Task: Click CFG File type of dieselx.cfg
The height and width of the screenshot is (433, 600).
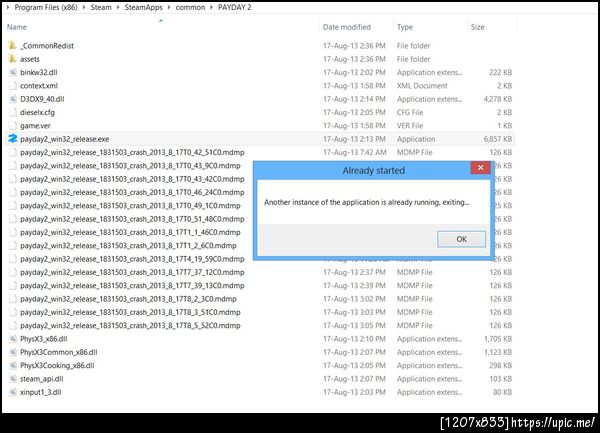Action: 410,112
